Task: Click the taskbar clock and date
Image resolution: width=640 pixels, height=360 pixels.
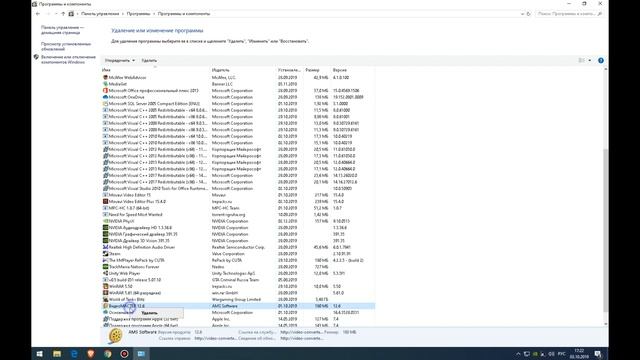Action: point(579,353)
